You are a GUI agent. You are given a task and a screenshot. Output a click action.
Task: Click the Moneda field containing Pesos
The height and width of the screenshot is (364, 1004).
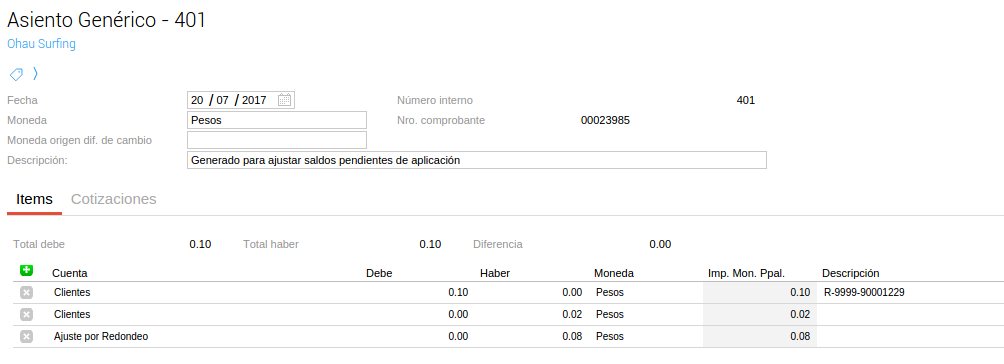click(x=277, y=120)
